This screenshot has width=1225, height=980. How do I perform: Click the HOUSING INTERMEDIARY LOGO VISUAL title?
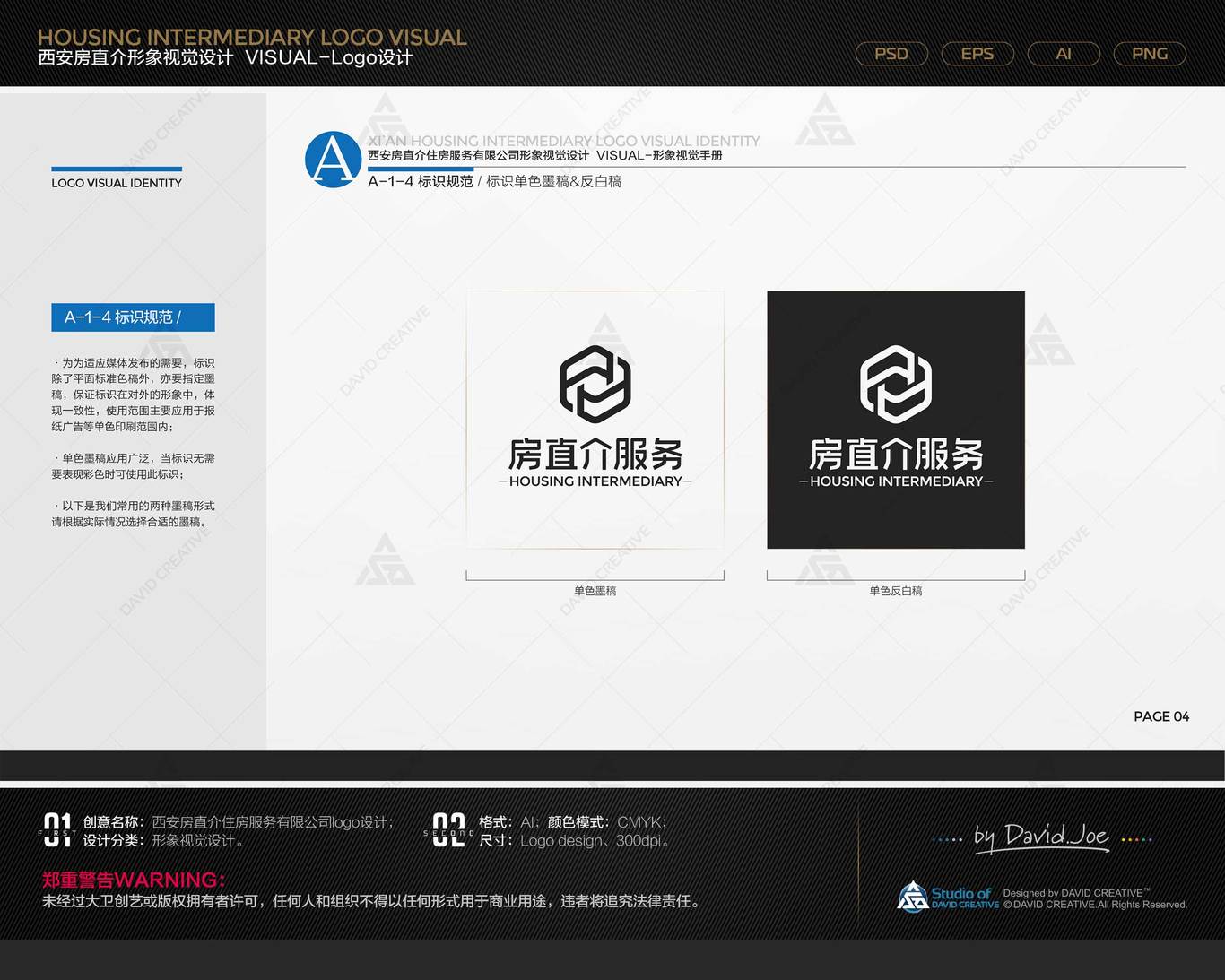(252, 37)
